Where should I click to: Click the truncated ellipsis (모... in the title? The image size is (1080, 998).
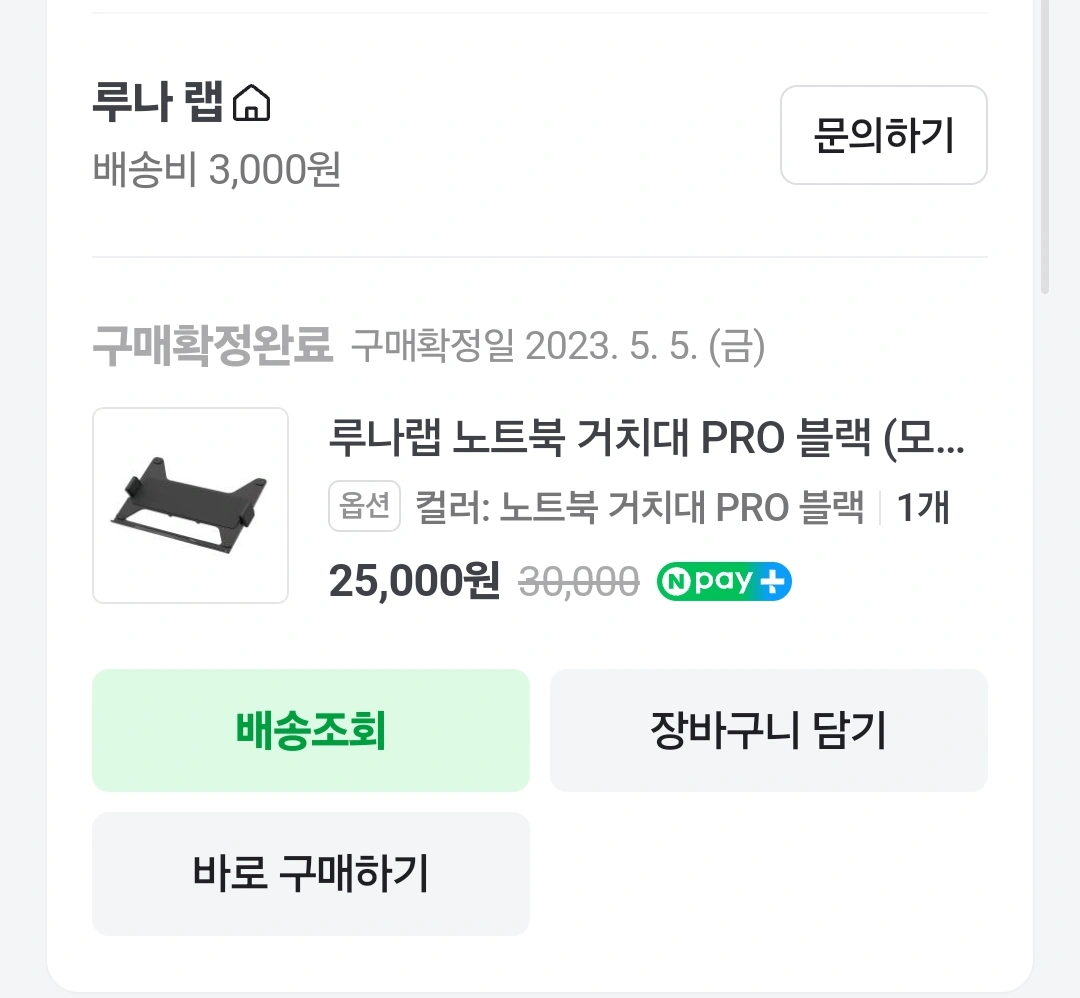coord(924,438)
